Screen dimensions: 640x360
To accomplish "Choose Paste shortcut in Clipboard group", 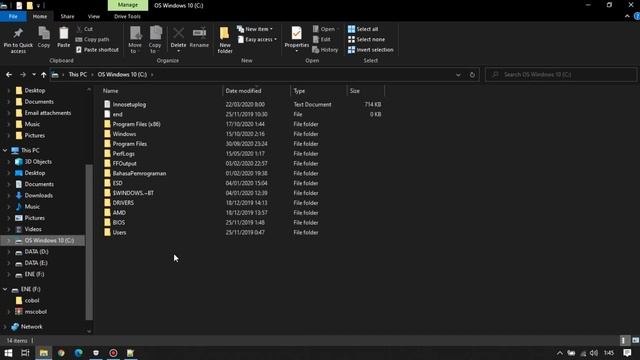I will [97, 50].
